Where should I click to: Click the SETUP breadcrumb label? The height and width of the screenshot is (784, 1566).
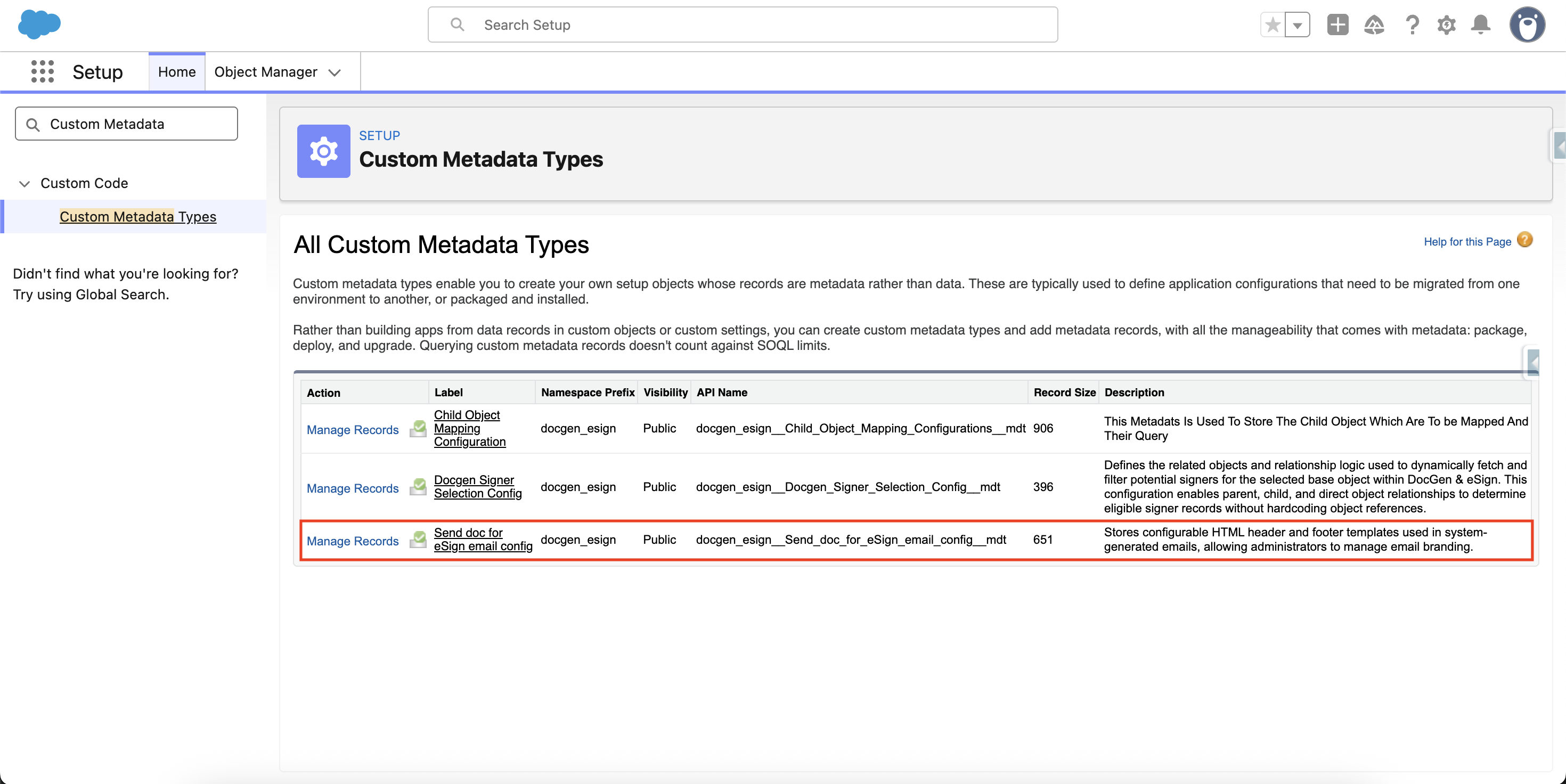(x=379, y=135)
